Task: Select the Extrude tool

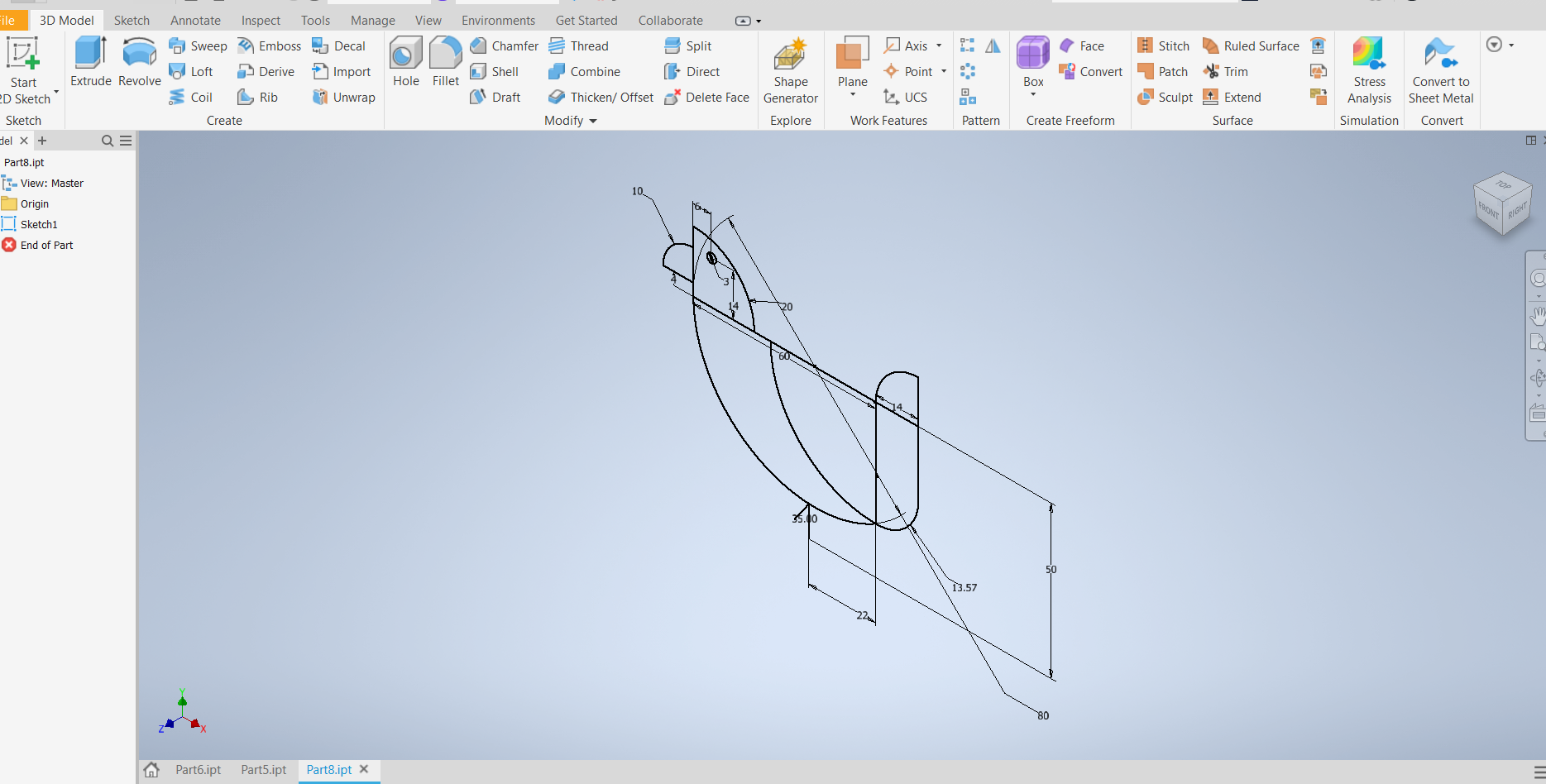Action: click(90, 62)
